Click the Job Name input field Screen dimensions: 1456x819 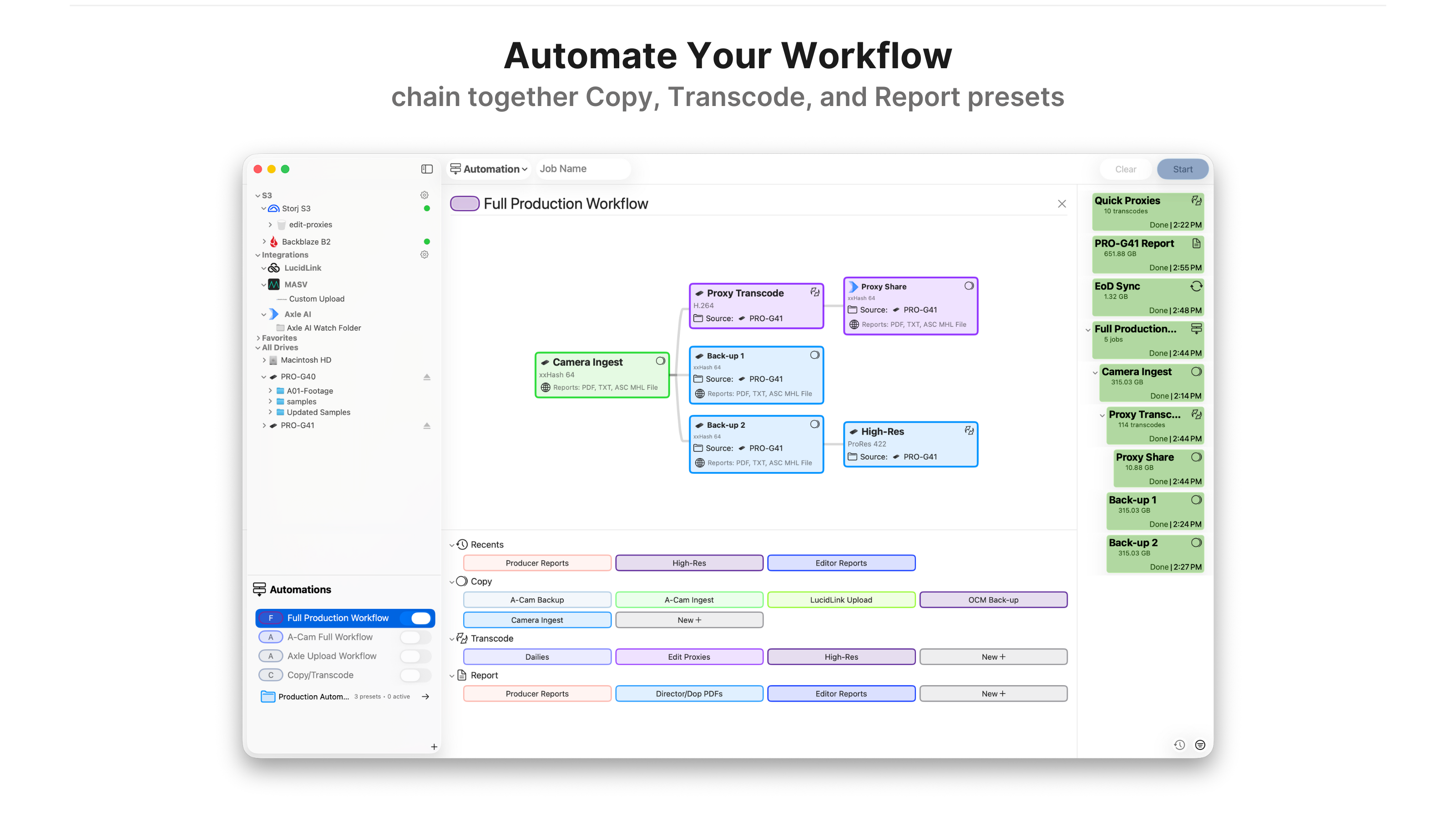[x=582, y=169]
